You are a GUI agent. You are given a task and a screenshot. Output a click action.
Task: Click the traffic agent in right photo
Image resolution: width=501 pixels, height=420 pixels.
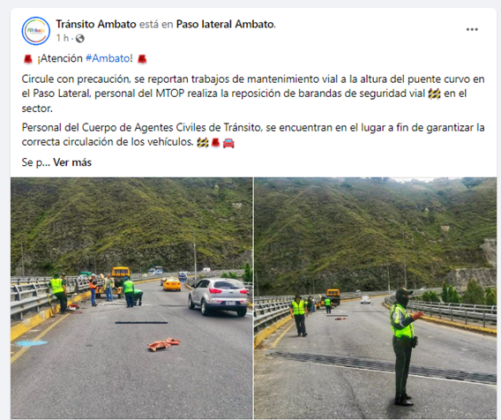pyautogui.click(x=405, y=347)
